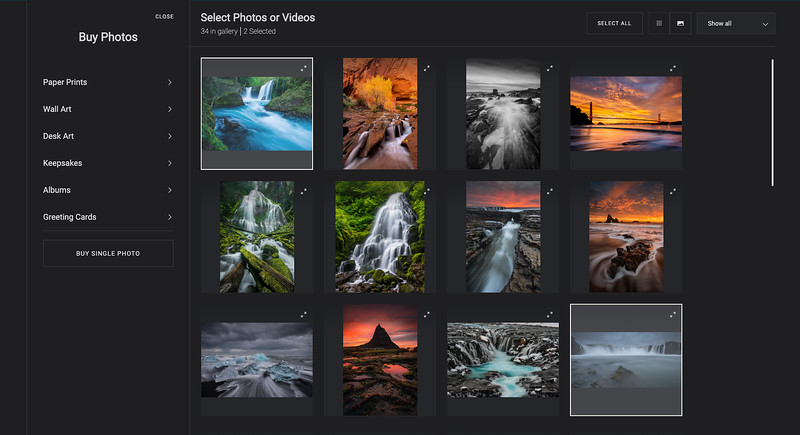Screen dimensions: 800x435
Task: Click the gallery vertical scrollbar
Action: (x=772, y=122)
